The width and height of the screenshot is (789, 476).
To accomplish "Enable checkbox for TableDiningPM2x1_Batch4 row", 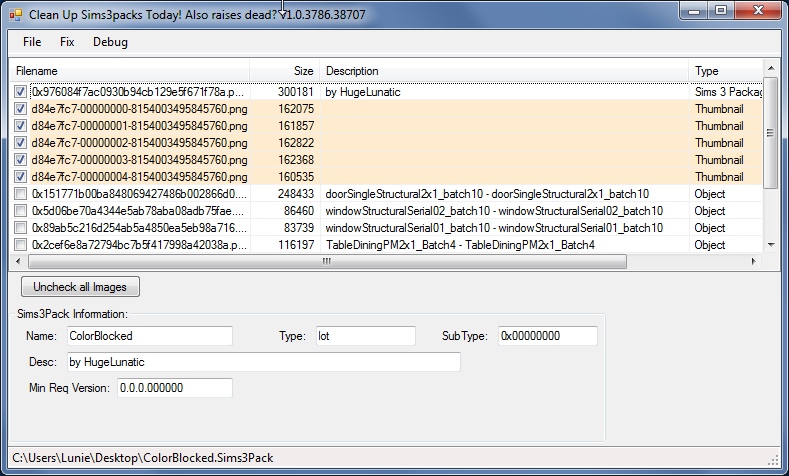I will click(x=21, y=245).
